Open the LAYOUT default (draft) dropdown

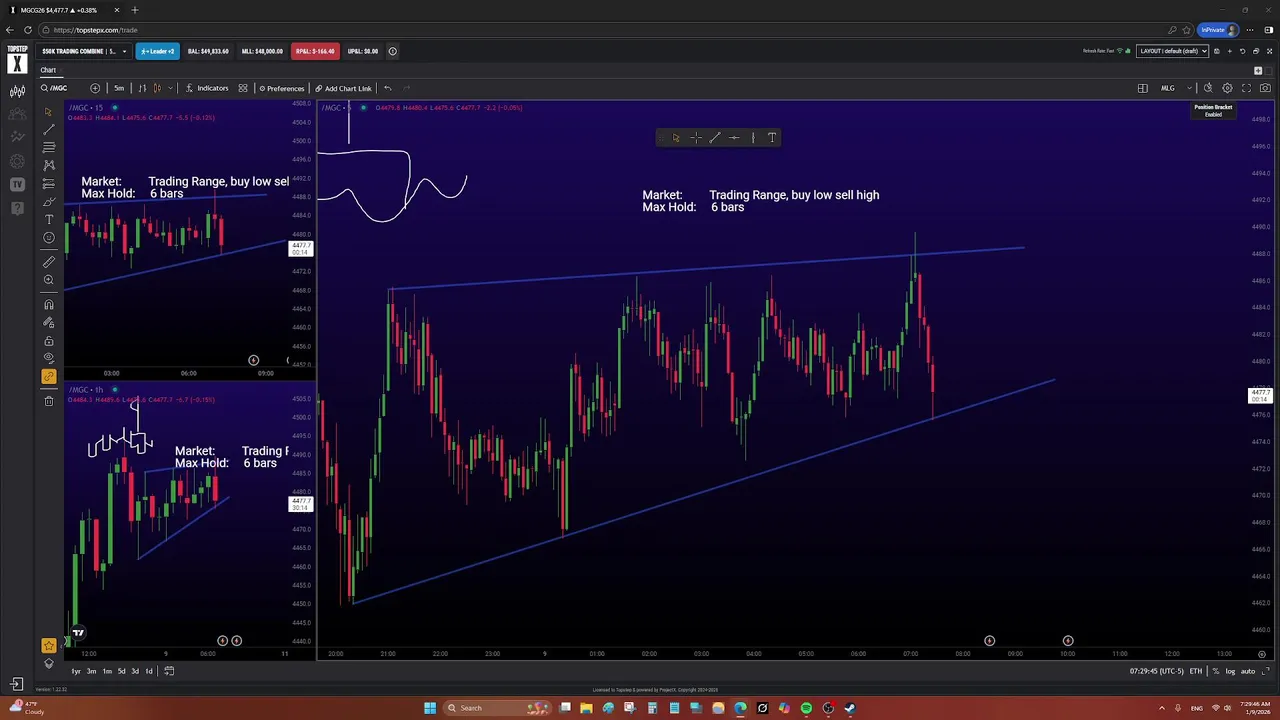click(x=1172, y=51)
